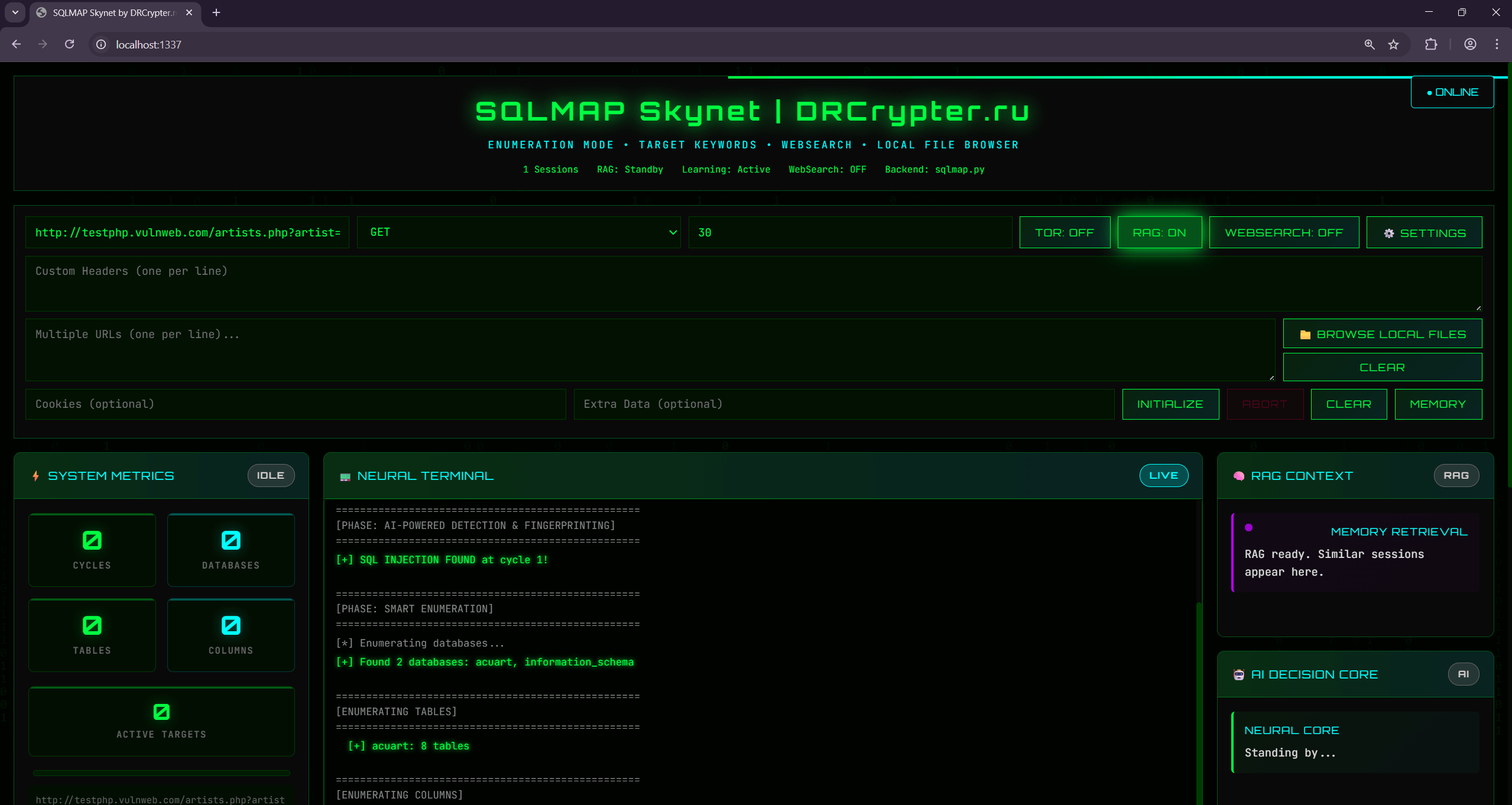Open the Settings gear panel
The image size is (1512, 805).
click(1424, 232)
